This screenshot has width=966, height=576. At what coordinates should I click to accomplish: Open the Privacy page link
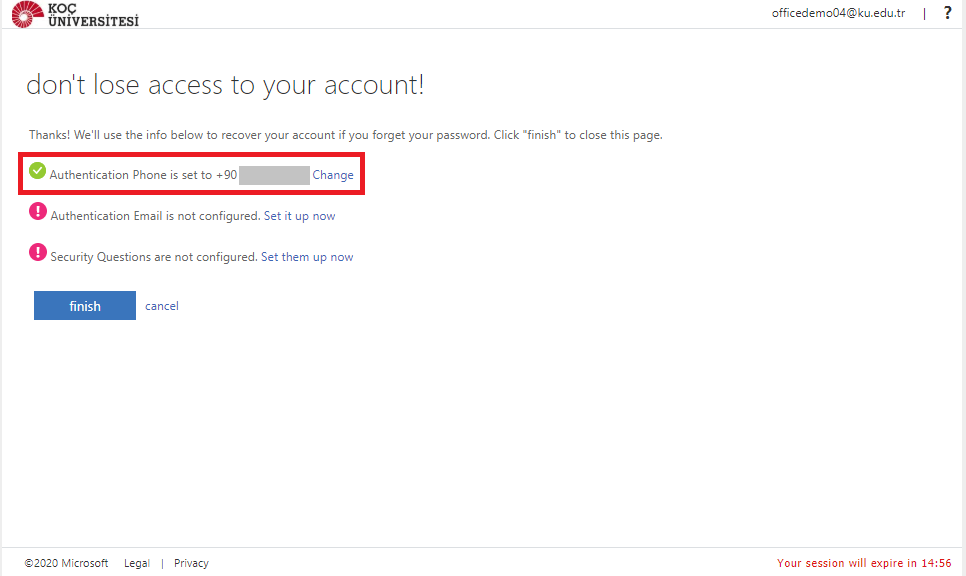pyautogui.click(x=190, y=562)
